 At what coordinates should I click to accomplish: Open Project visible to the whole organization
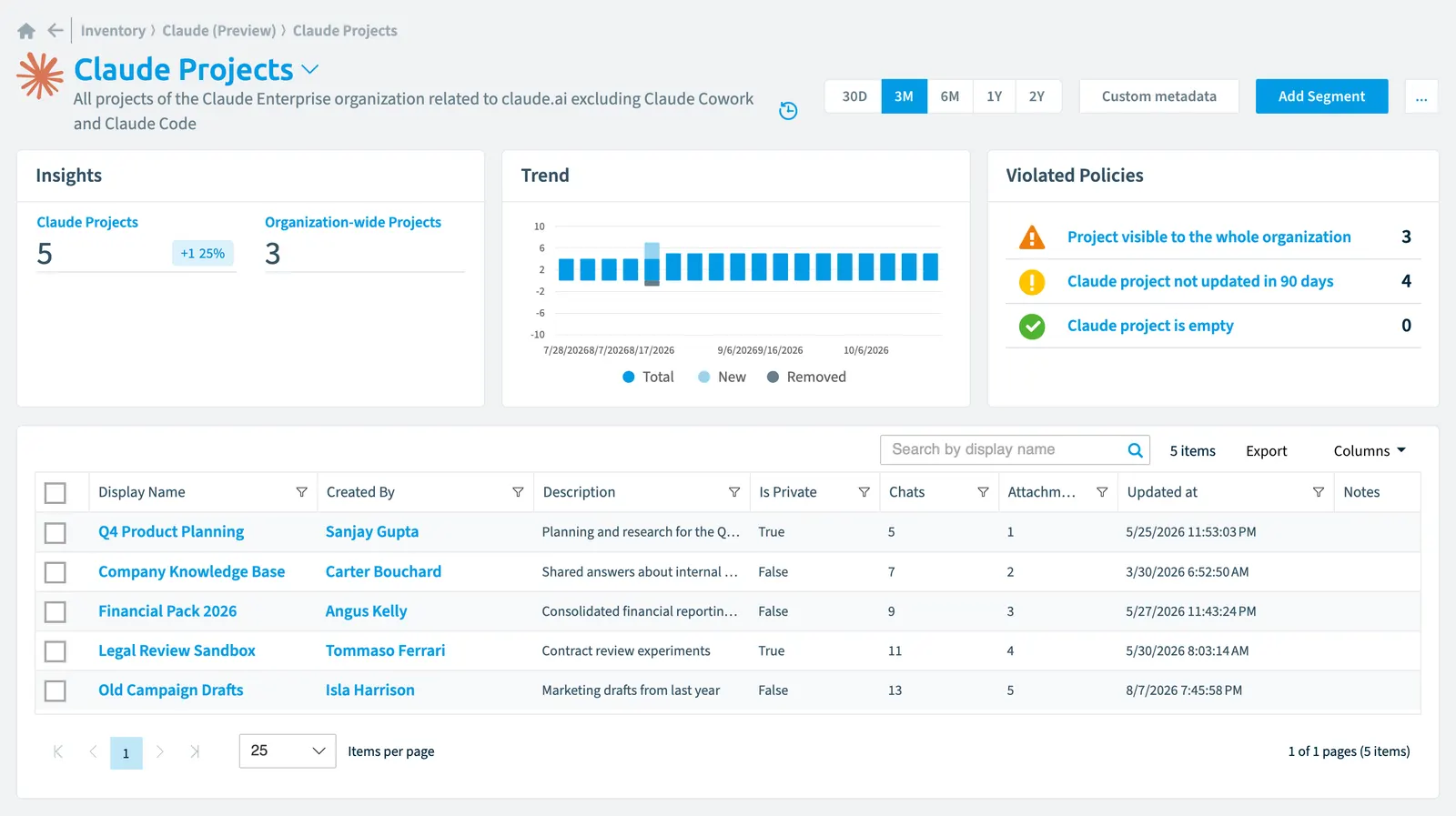click(1208, 237)
